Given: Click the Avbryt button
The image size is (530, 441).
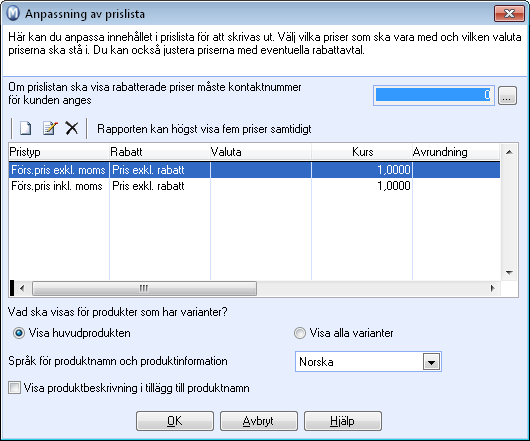Looking at the screenshot, I should [x=259, y=421].
